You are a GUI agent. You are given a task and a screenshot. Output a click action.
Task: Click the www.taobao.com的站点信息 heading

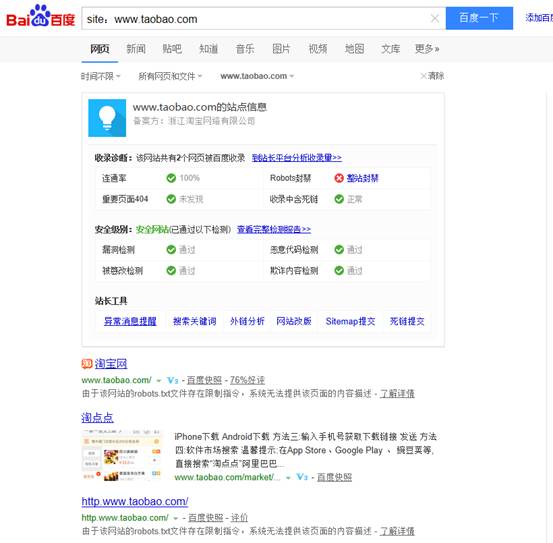pos(200,107)
